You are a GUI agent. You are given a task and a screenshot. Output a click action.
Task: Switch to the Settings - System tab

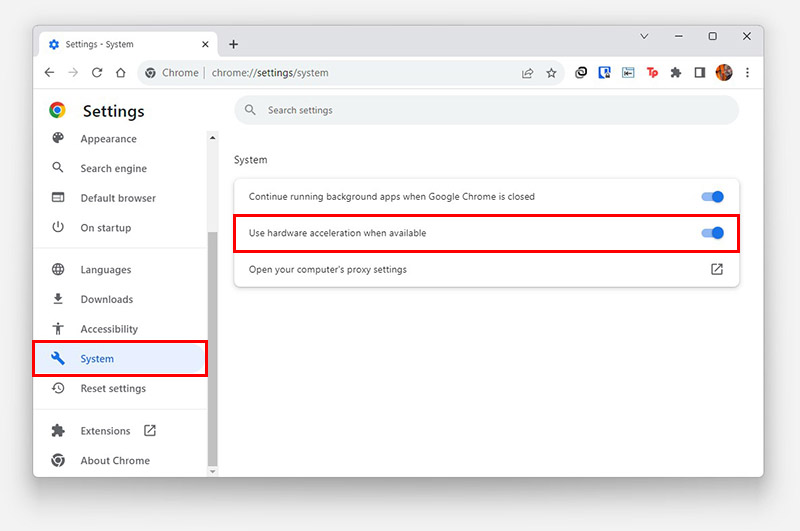coord(129,44)
